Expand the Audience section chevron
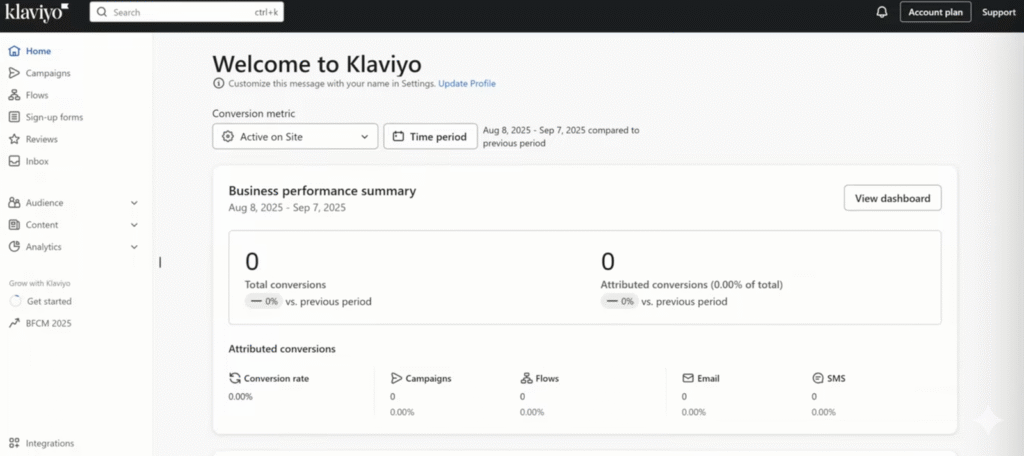This screenshot has width=1024, height=456. [134, 203]
